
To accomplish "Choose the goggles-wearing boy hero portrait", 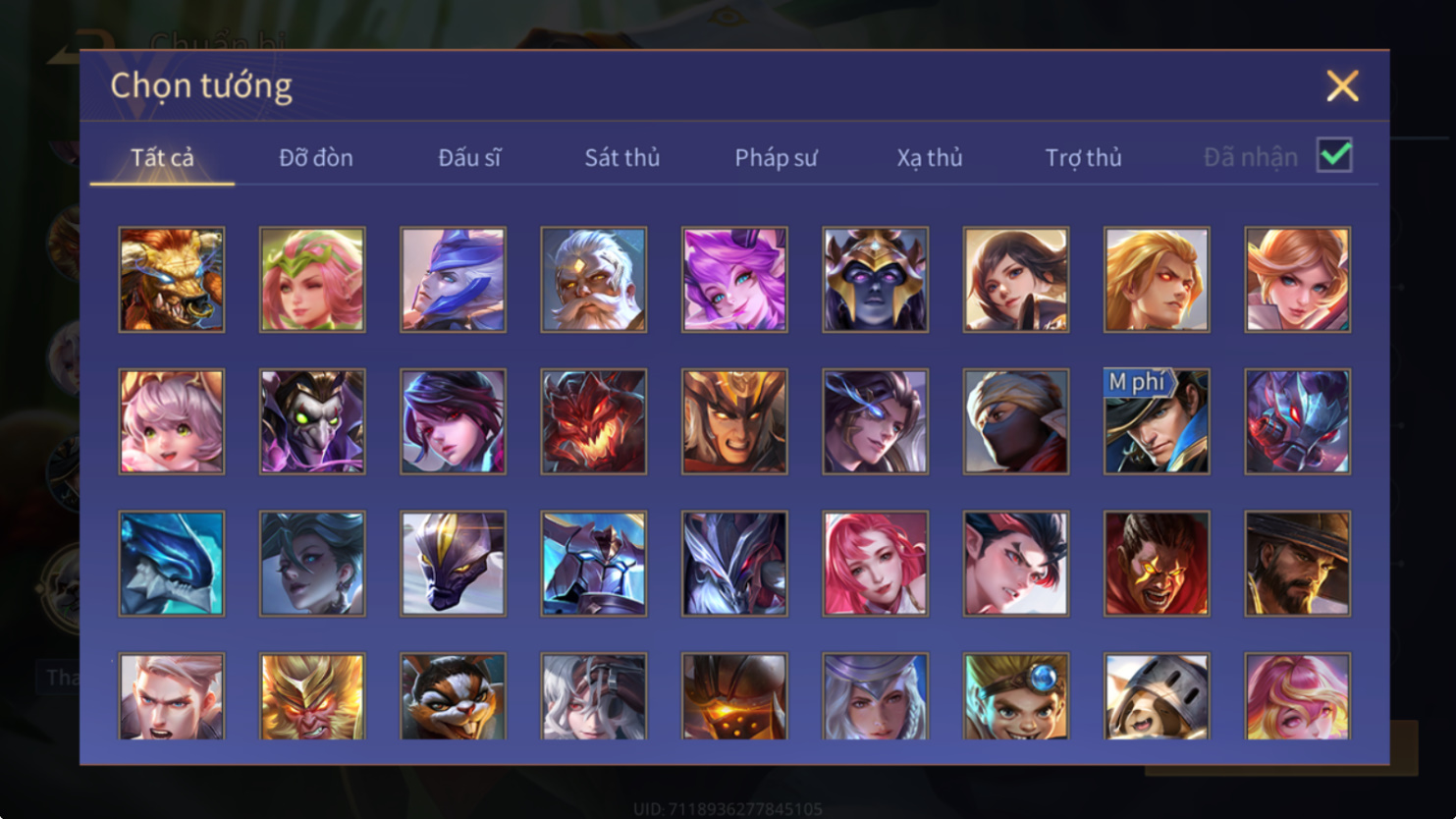I will 1016,696.
